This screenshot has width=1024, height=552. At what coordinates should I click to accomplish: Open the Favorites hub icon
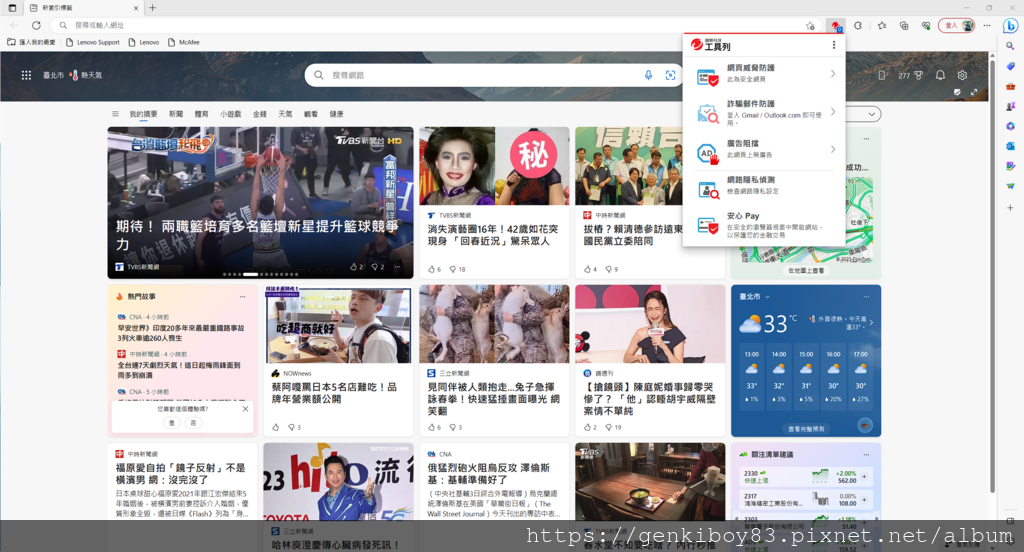pos(882,25)
